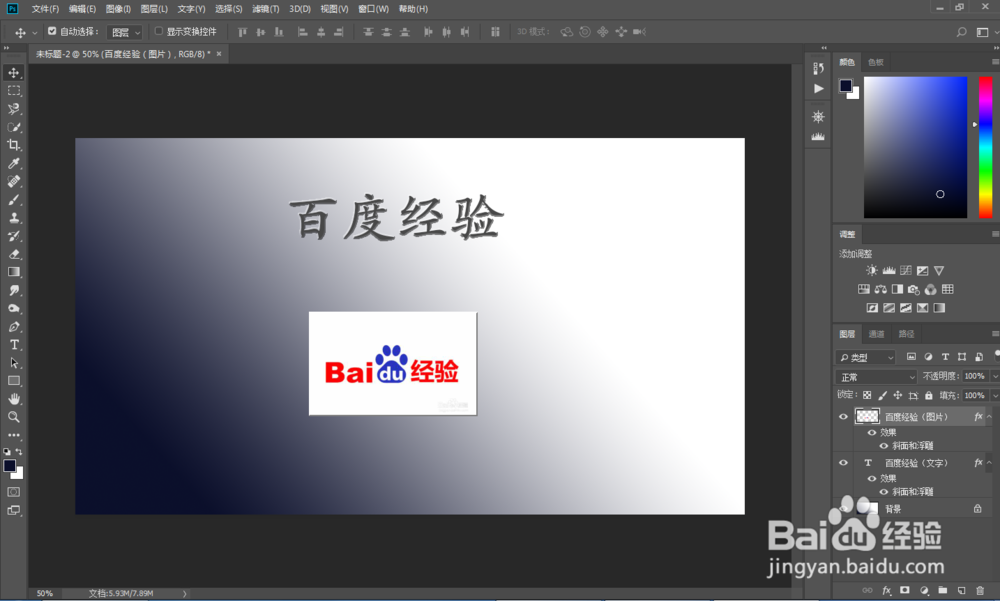Click the Photo Filter adjustment icon
The height and width of the screenshot is (601, 1000).
[914, 289]
